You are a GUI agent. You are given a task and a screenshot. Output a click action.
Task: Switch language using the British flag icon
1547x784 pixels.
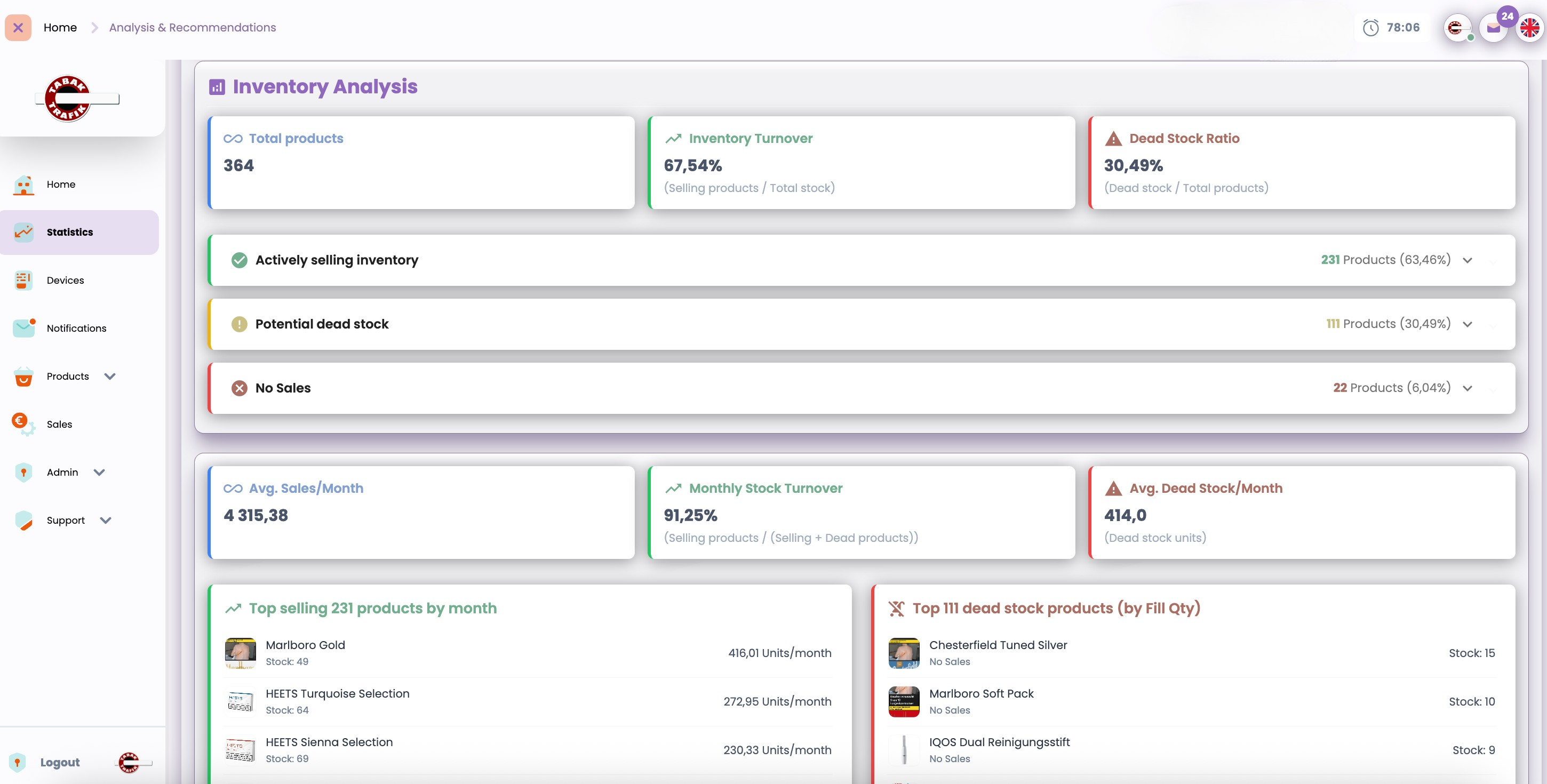click(x=1529, y=28)
